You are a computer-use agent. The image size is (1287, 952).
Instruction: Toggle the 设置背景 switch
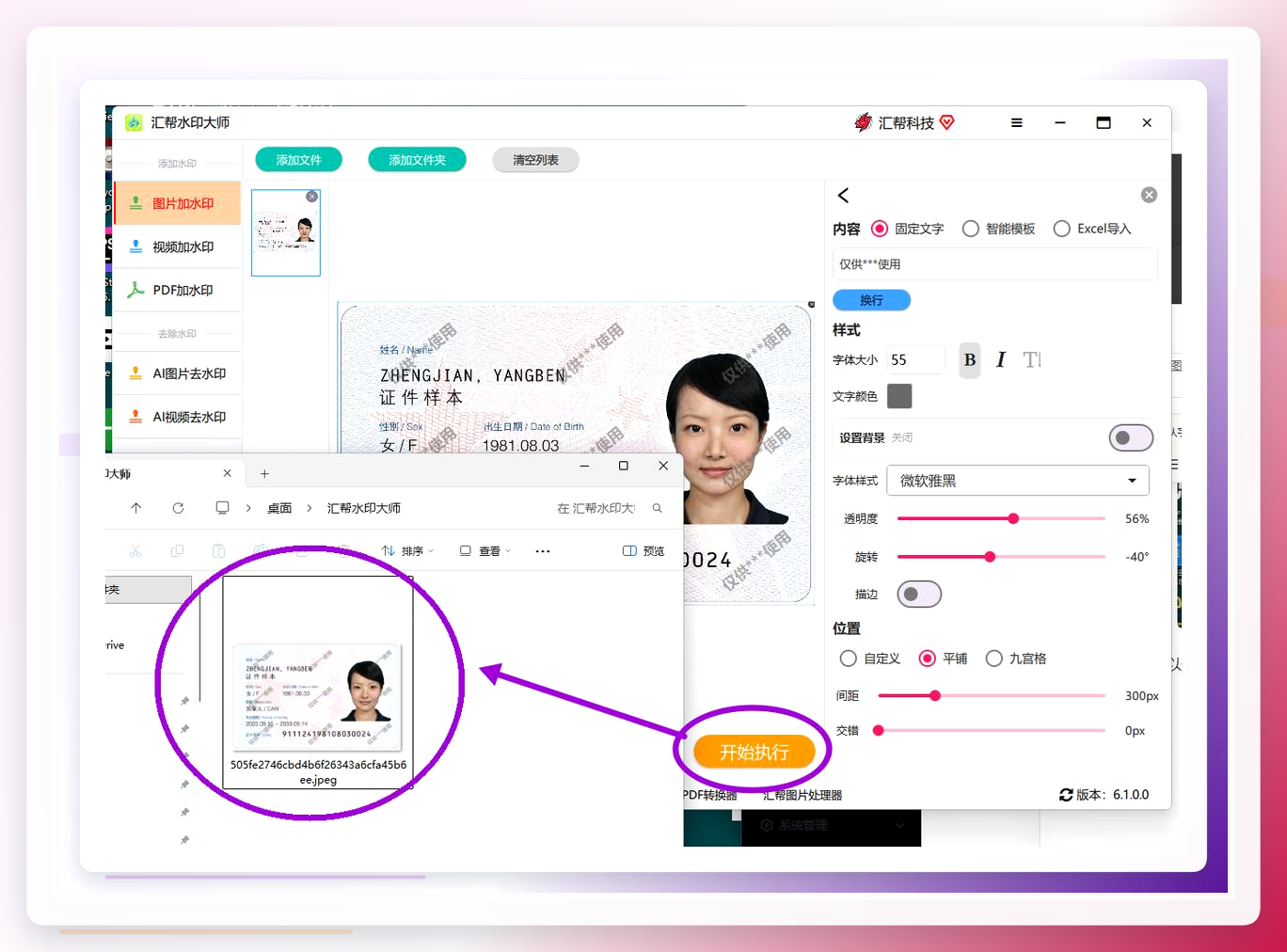(1131, 438)
